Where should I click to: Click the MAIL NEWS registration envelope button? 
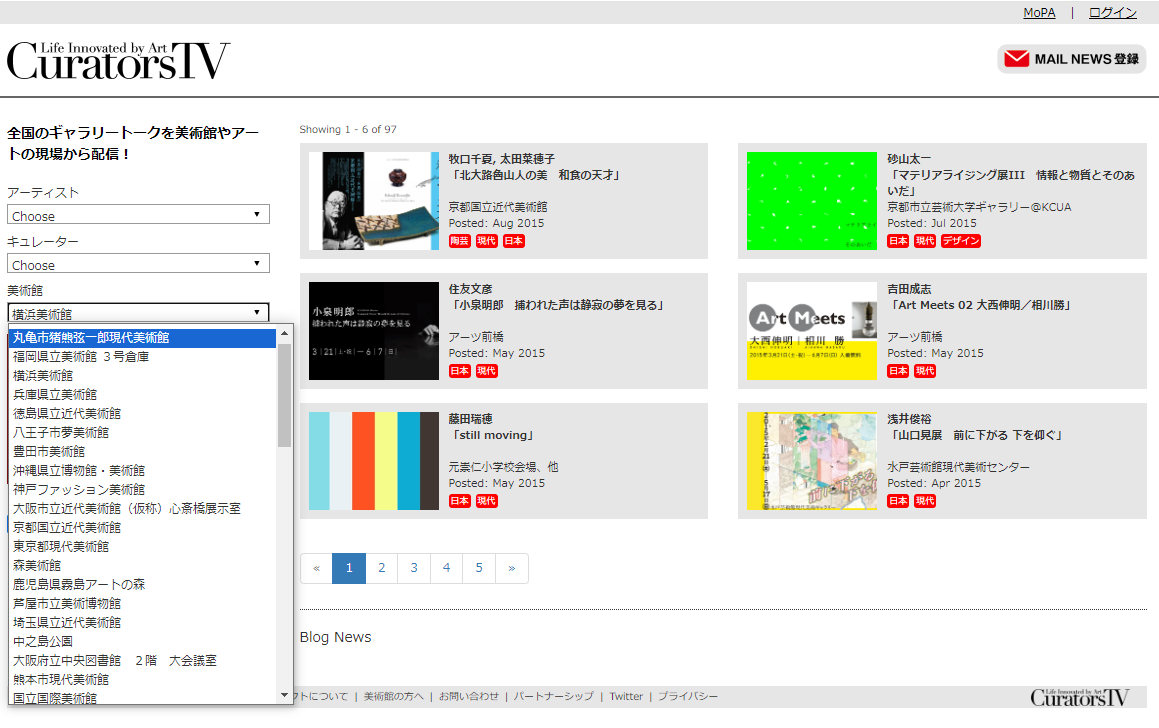pos(1071,59)
